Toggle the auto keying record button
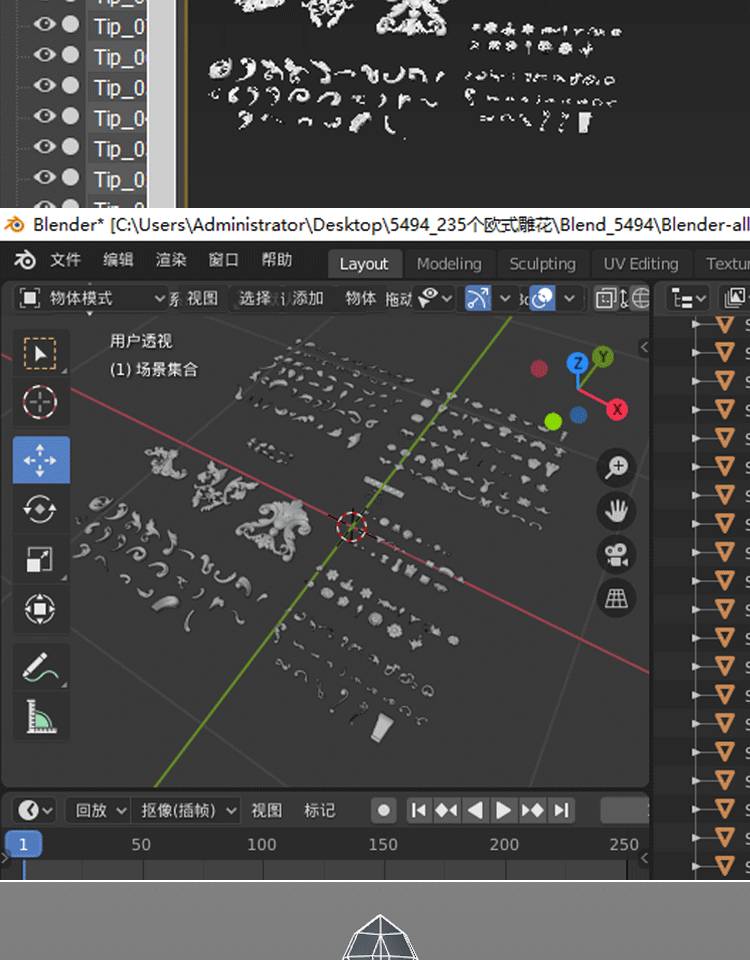 (x=383, y=810)
